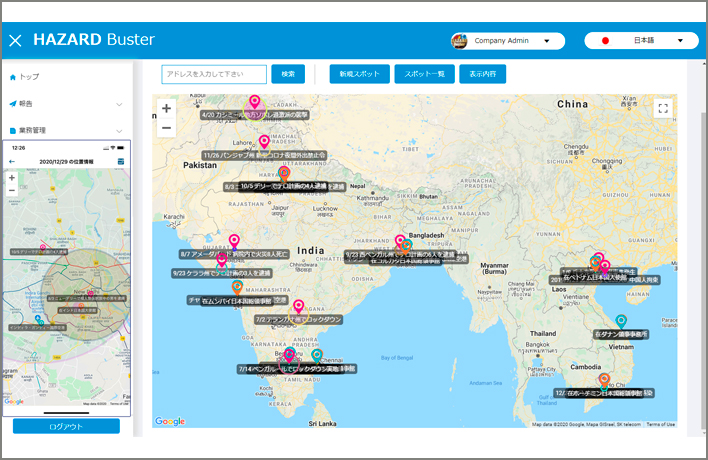Click the paper plane icon beside 報告
The image size is (708, 460).
coord(13,104)
